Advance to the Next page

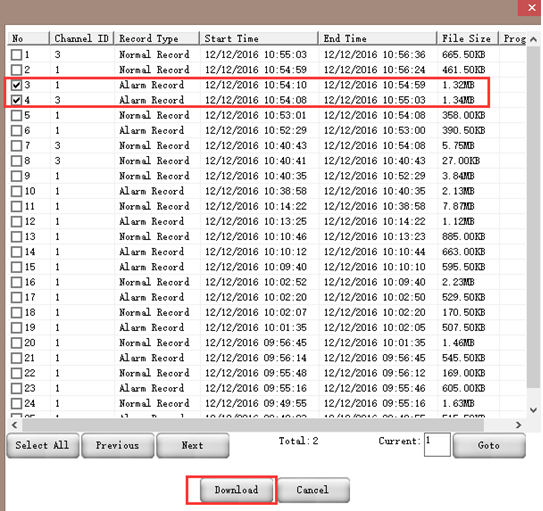(x=193, y=445)
